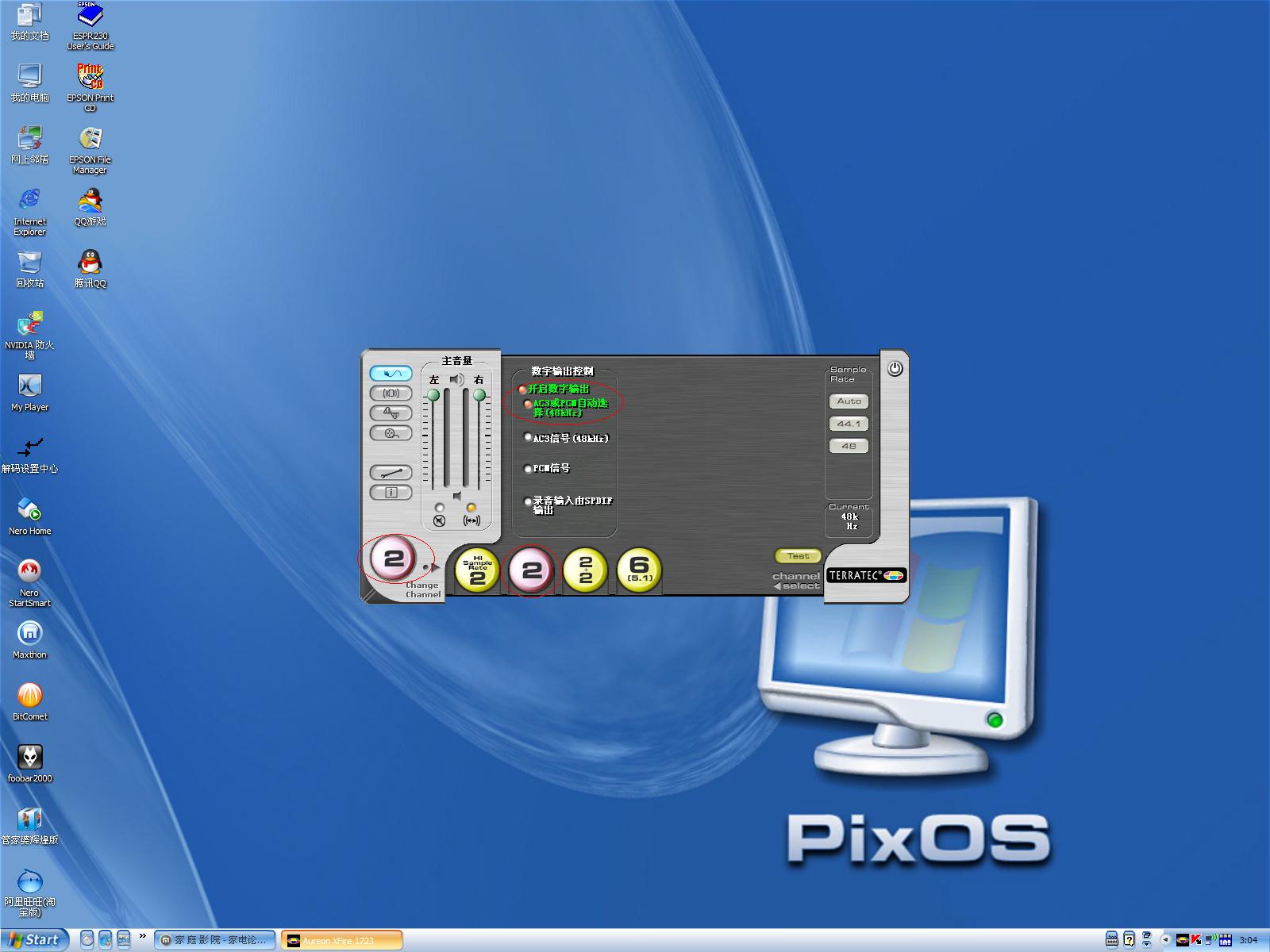The height and width of the screenshot is (952, 1270).
Task: Click right channel volume slider knob
Action: 479,394
